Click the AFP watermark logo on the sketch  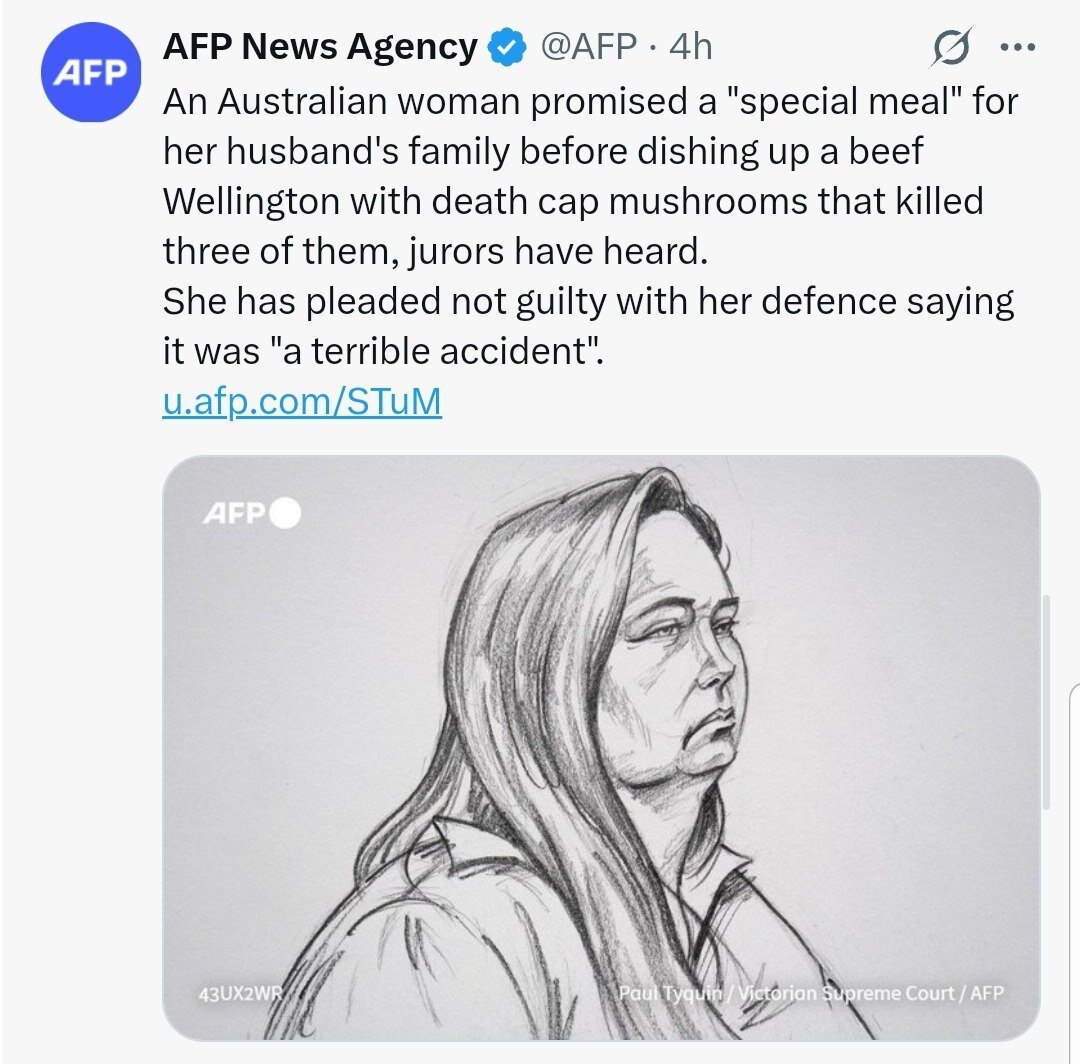pyautogui.click(x=234, y=513)
